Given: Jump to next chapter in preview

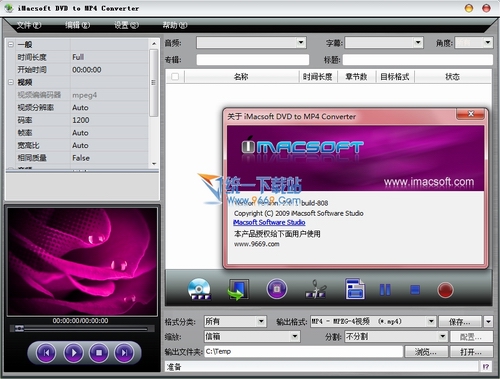Looking at the screenshot, I should coord(124,352).
